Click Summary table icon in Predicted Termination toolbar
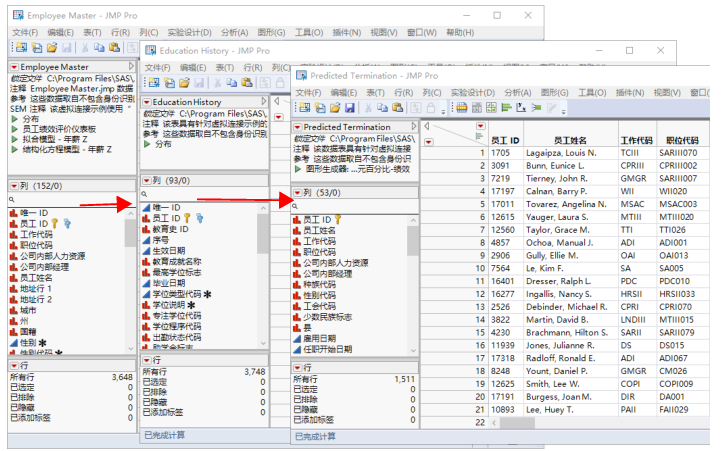The height and width of the screenshot is (451, 723). point(477,108)
